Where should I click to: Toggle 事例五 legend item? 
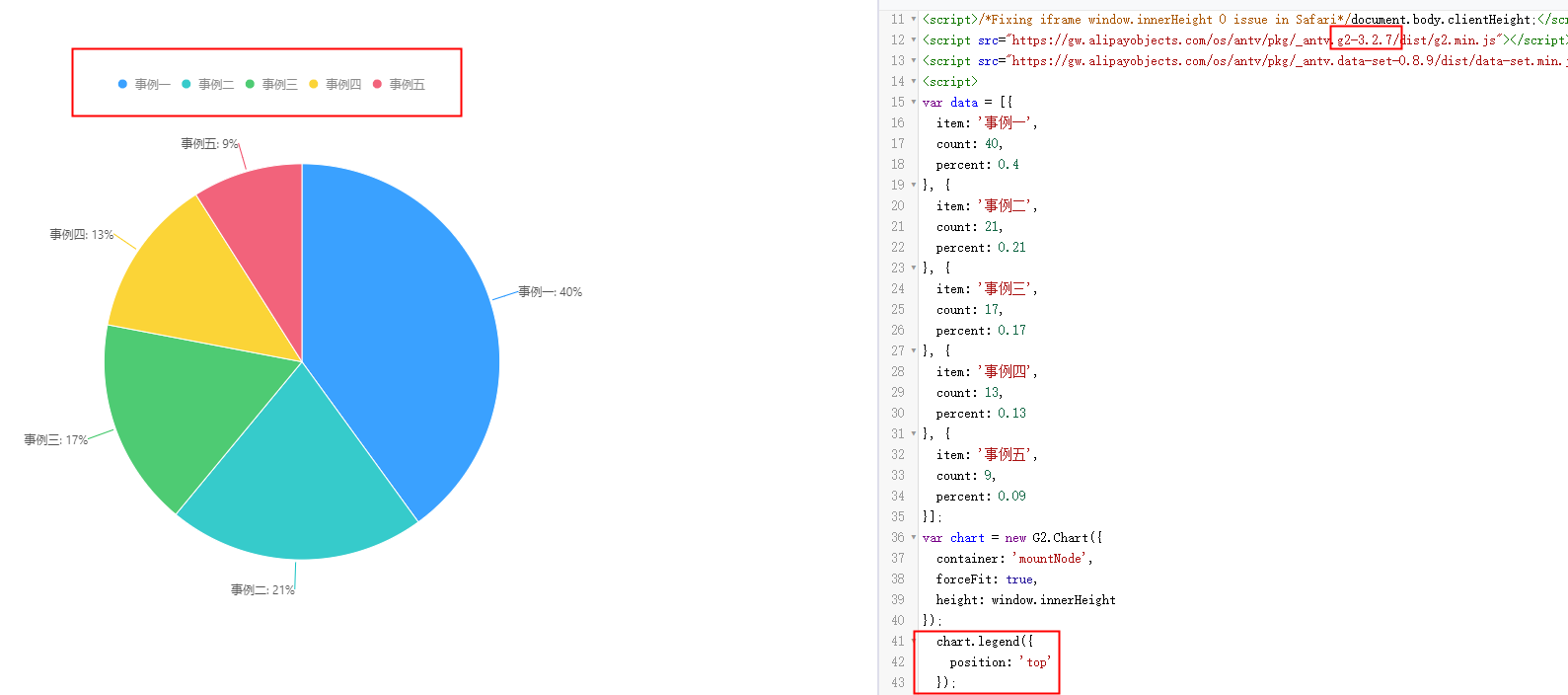click(399, 85)
